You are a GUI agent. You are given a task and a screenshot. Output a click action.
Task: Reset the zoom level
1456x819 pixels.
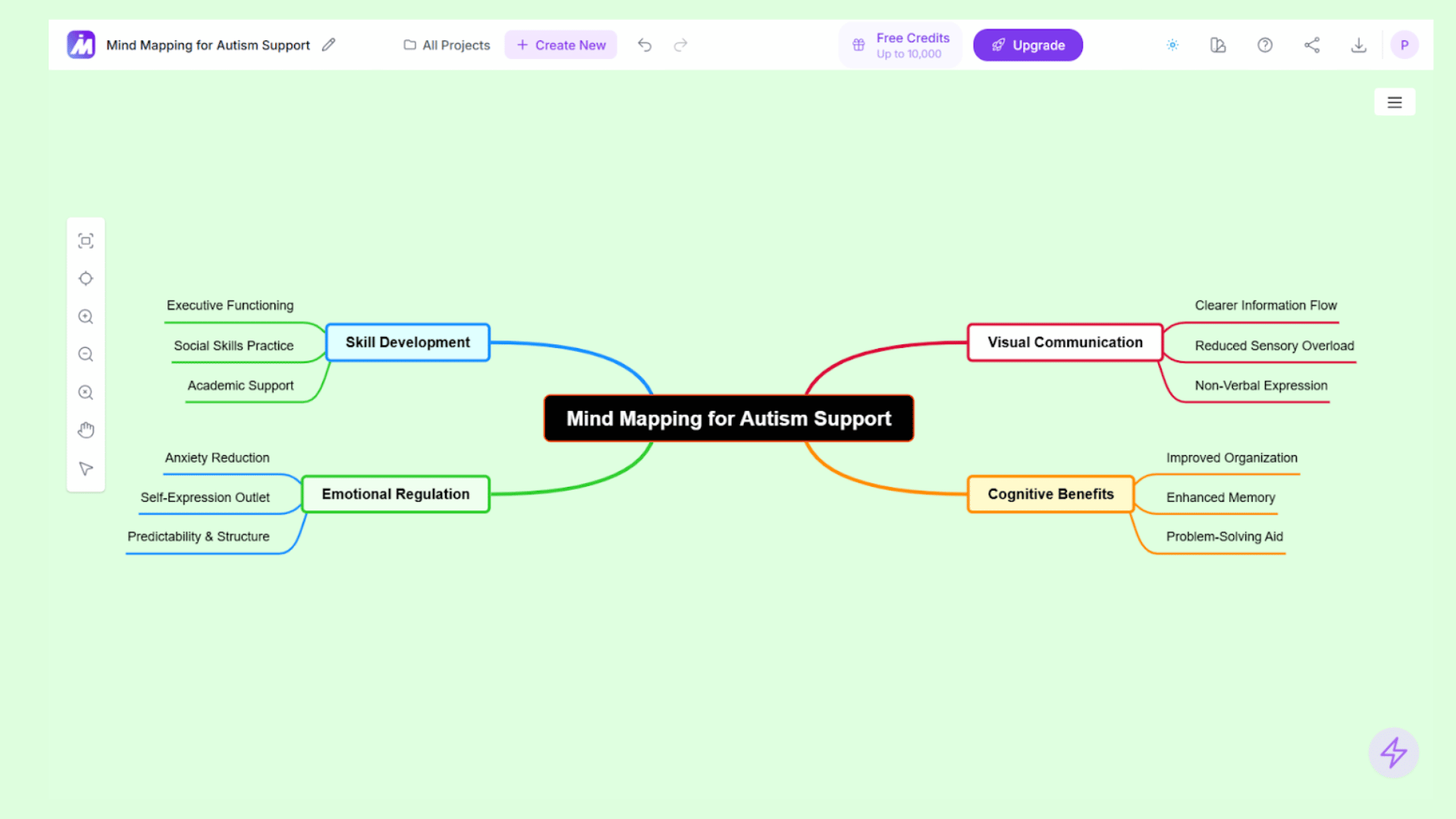click(86, 392)
